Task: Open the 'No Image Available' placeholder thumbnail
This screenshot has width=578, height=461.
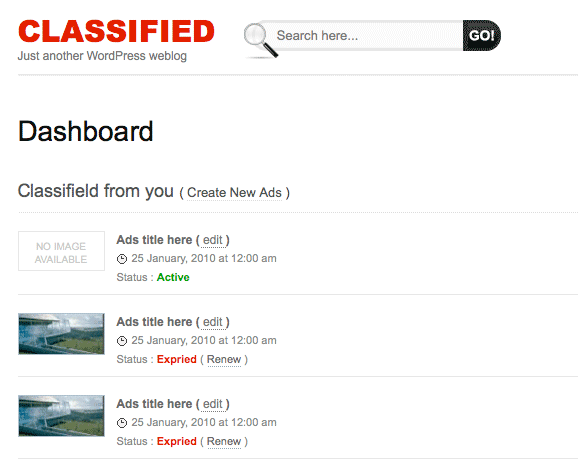Action: click(x=61, y=251)
